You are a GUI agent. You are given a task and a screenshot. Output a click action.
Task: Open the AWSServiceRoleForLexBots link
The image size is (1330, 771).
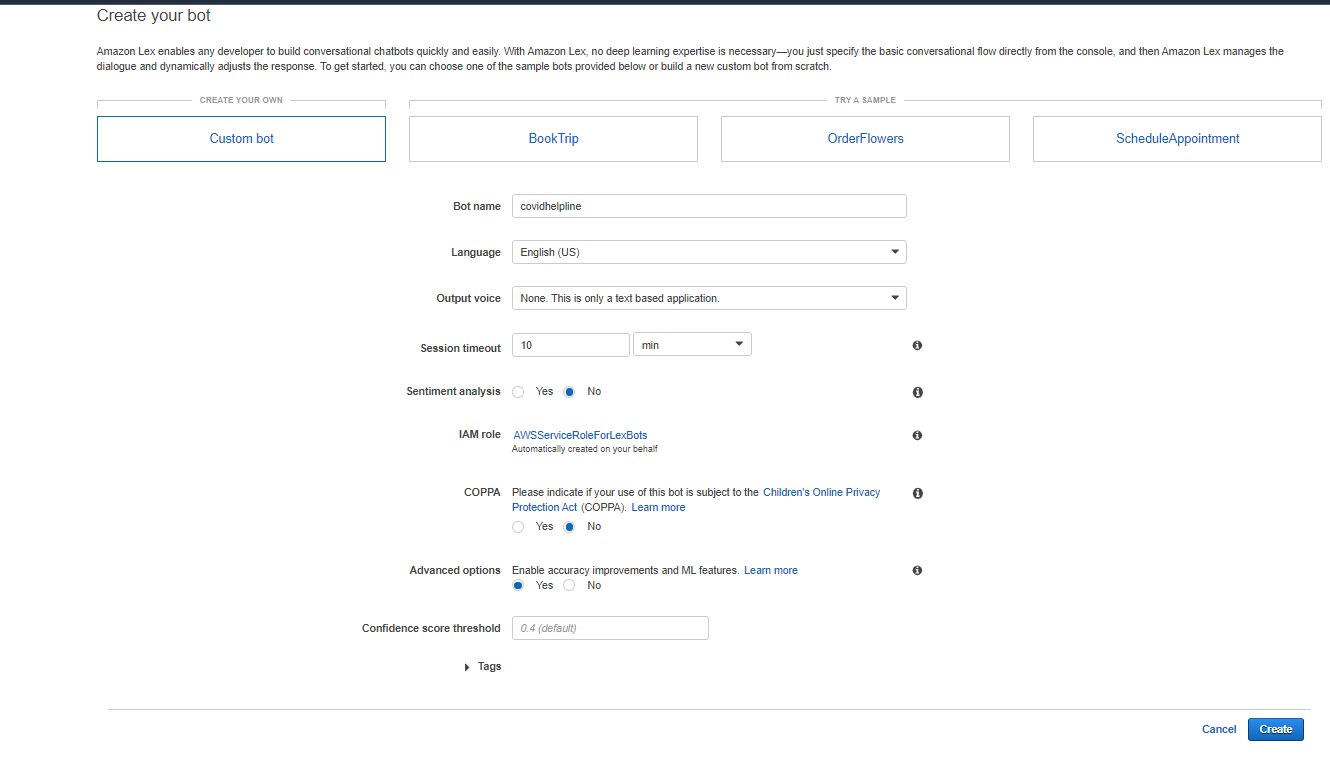point(580,435)
